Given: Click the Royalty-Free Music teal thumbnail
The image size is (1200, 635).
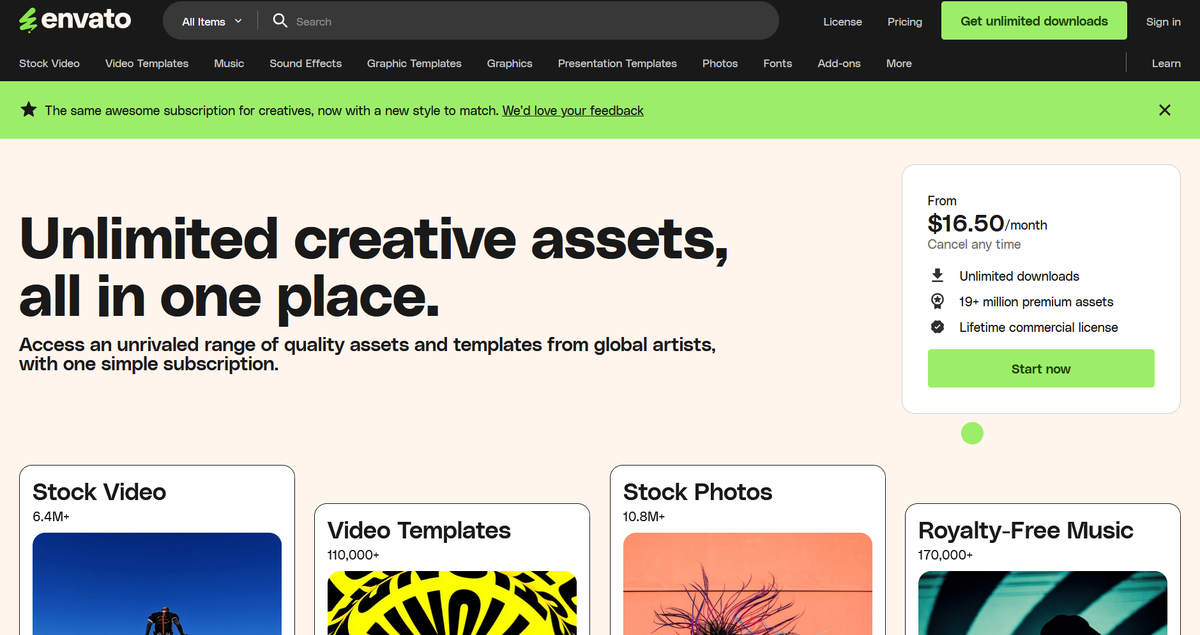Looking at the screenshot, I should pos(1043,603).
